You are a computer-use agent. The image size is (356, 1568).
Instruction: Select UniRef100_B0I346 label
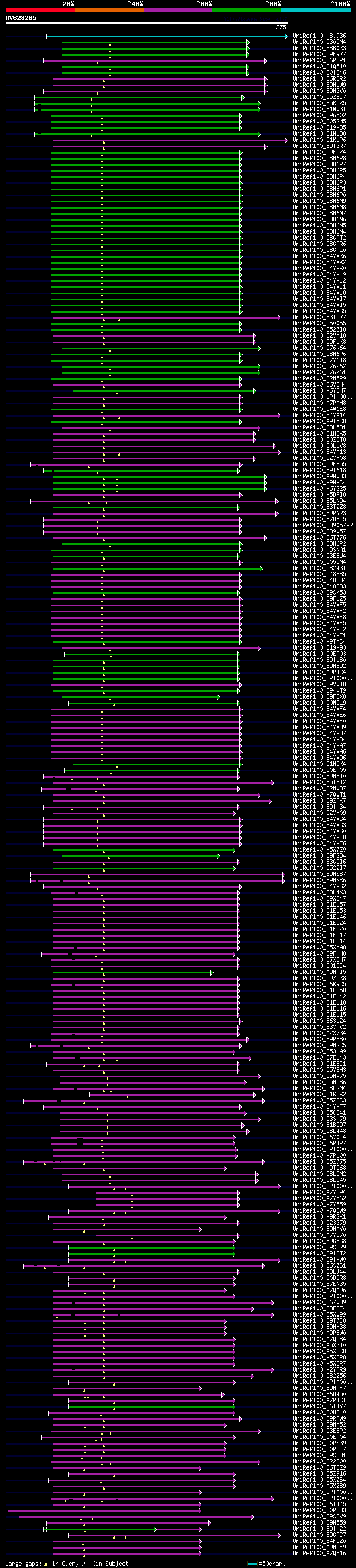pos(319,72)
